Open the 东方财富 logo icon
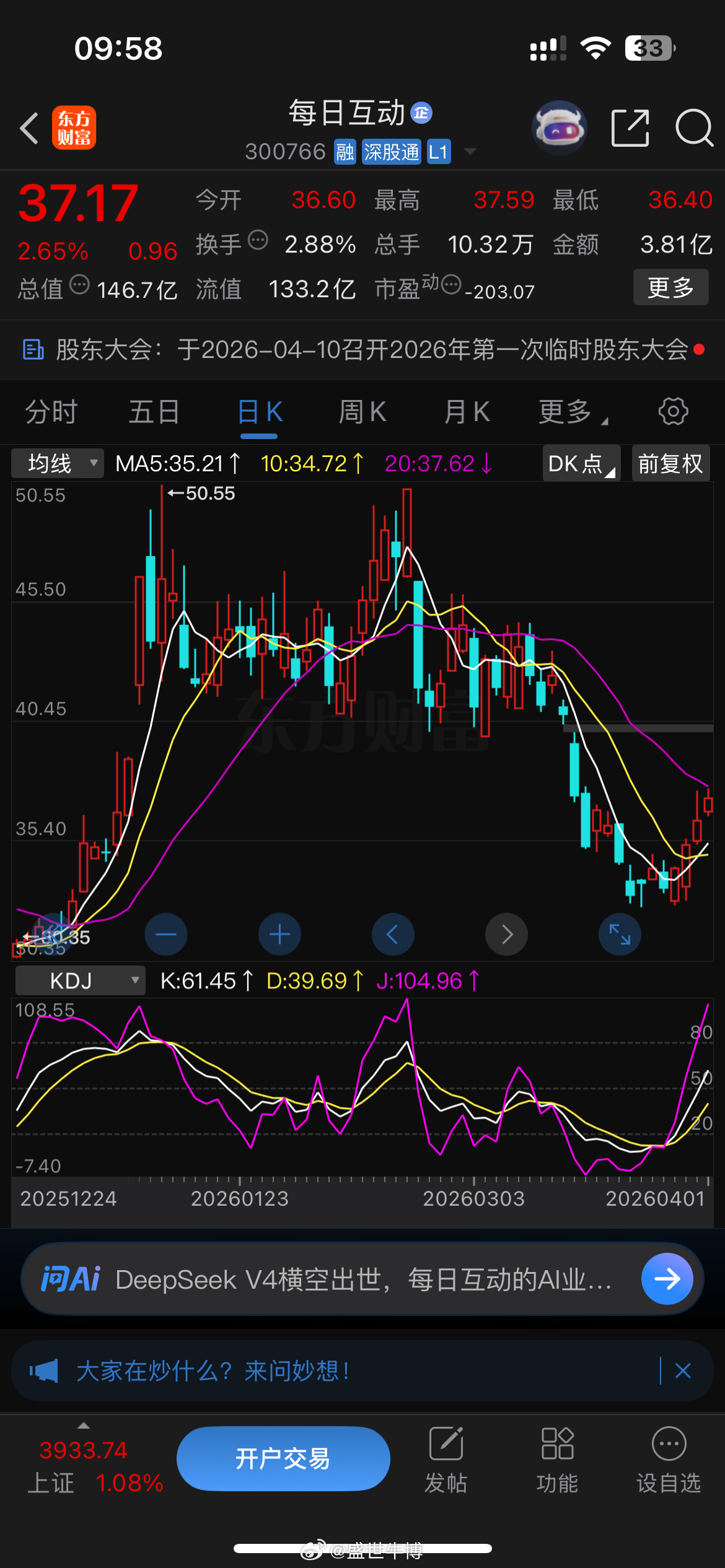The image size is (725, 1568). (74, 128)
